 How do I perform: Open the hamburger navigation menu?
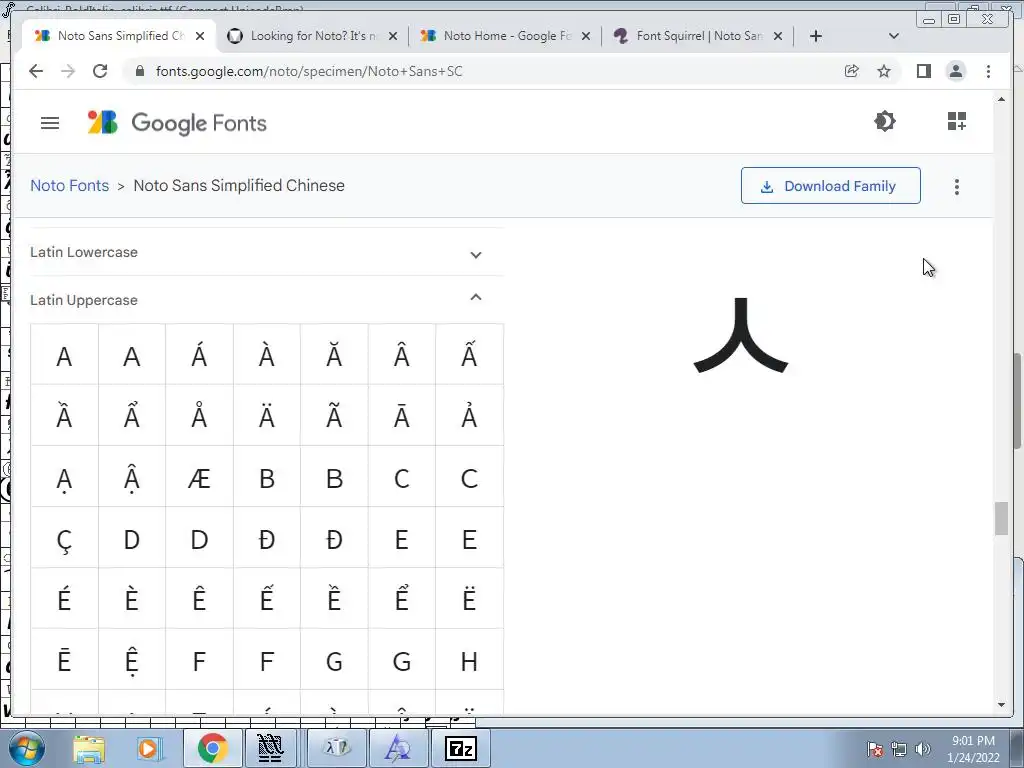coord(50,123)
